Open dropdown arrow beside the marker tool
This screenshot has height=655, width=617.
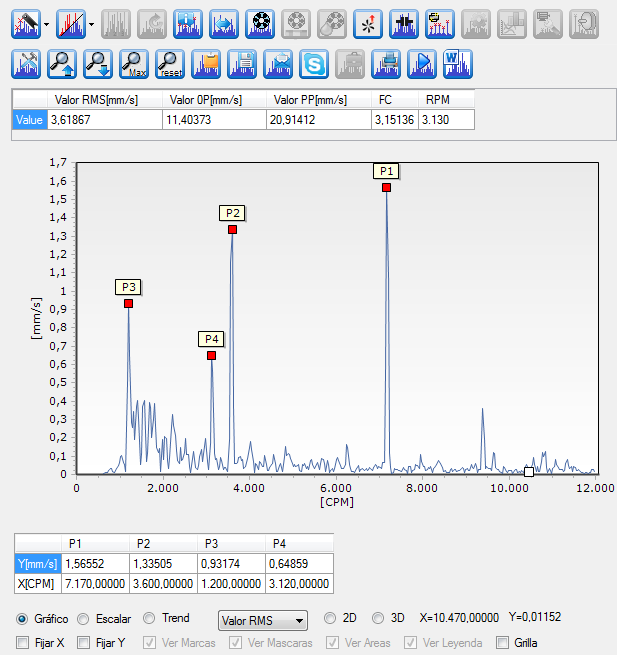(46, 24)
